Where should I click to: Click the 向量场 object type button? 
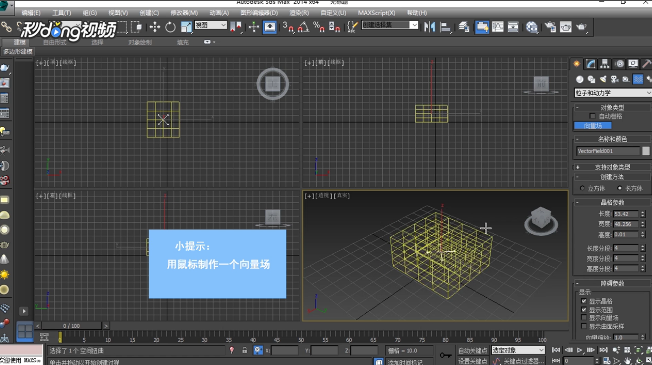pyautogui.click(x=593, y=126)
